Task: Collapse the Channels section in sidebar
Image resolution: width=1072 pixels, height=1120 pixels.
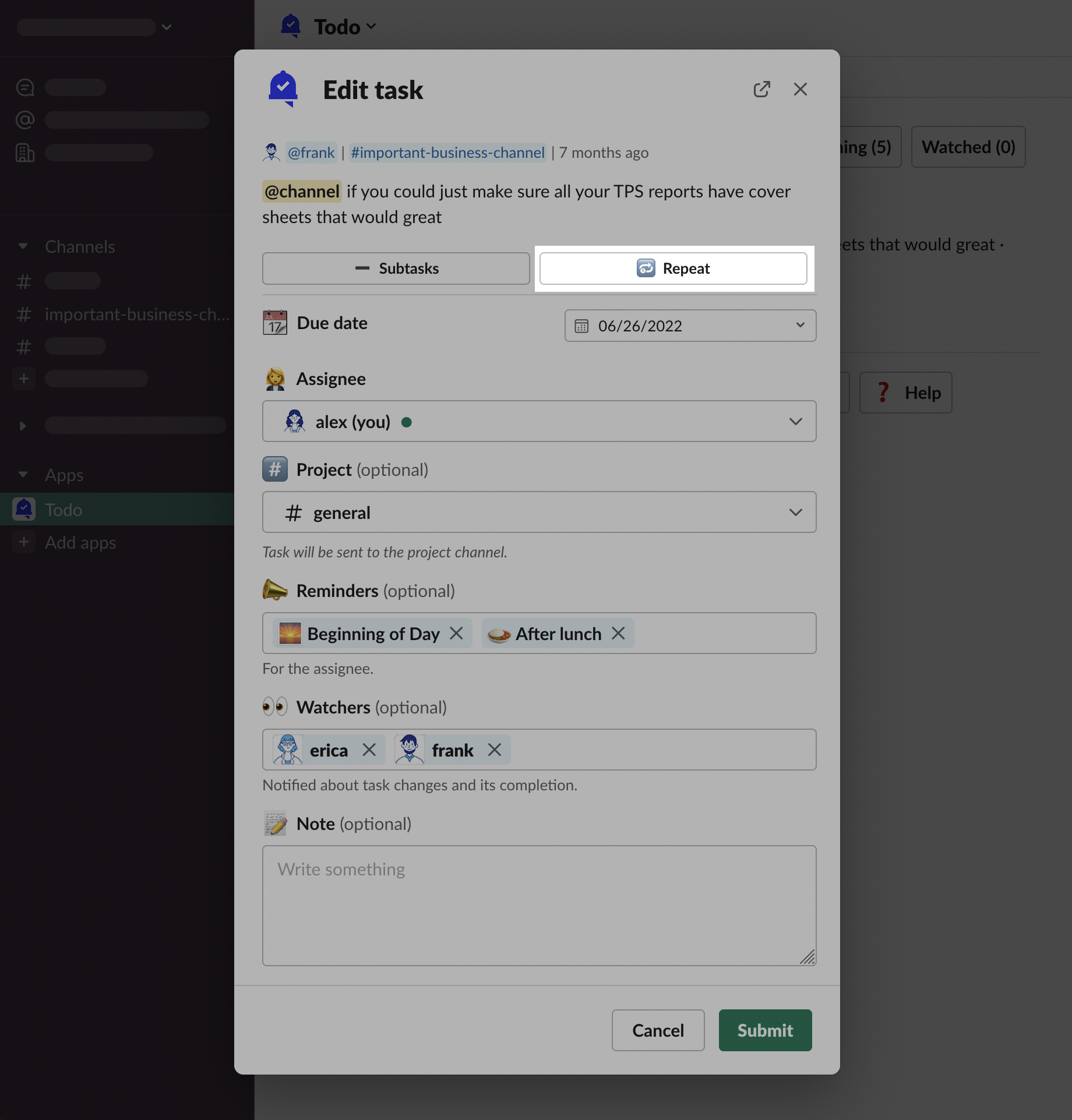Action: 23,246
